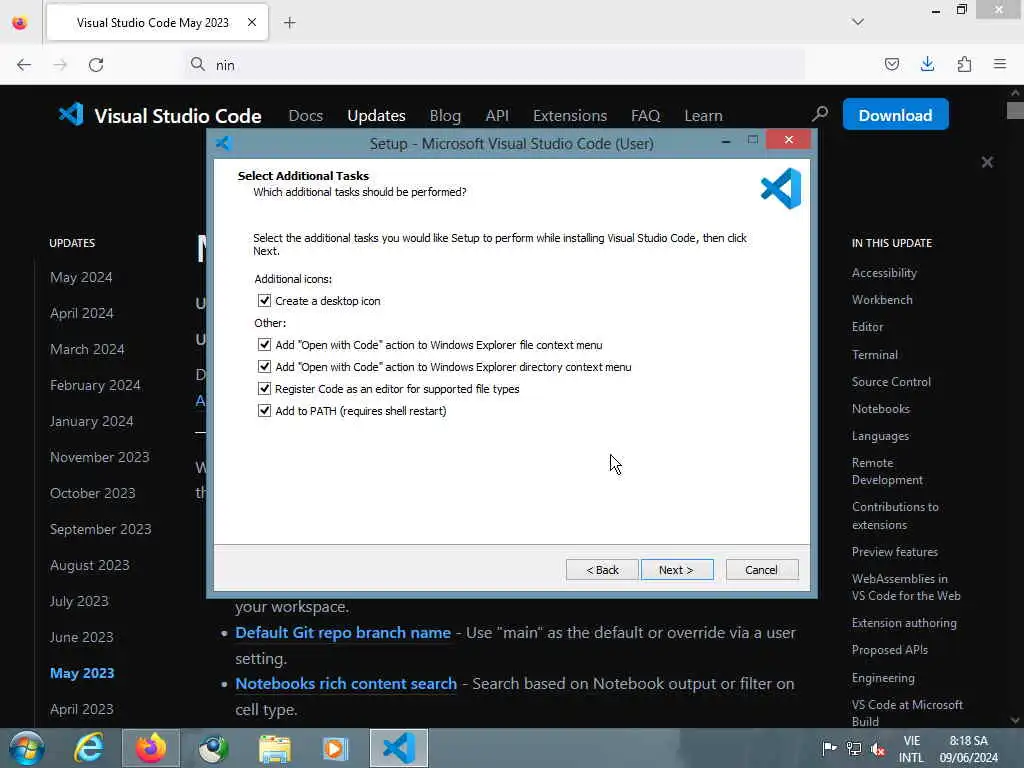Open media player taskbar icon

336,748
